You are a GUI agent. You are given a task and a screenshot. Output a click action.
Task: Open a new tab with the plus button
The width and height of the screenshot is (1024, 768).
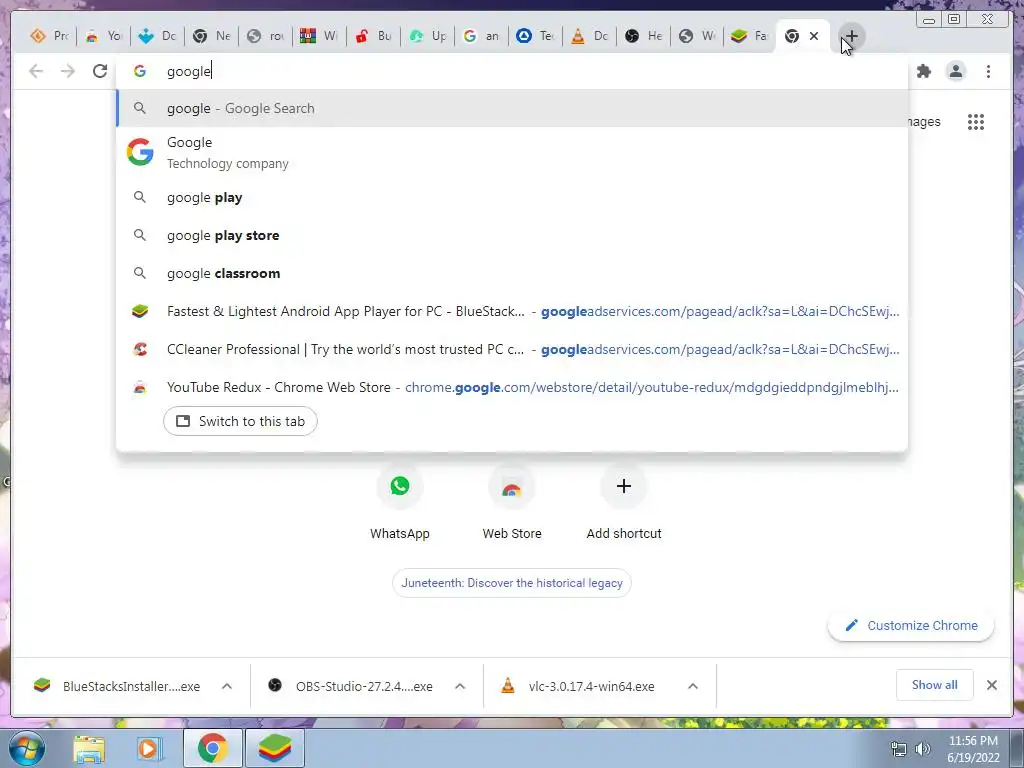tap(851, 36)
